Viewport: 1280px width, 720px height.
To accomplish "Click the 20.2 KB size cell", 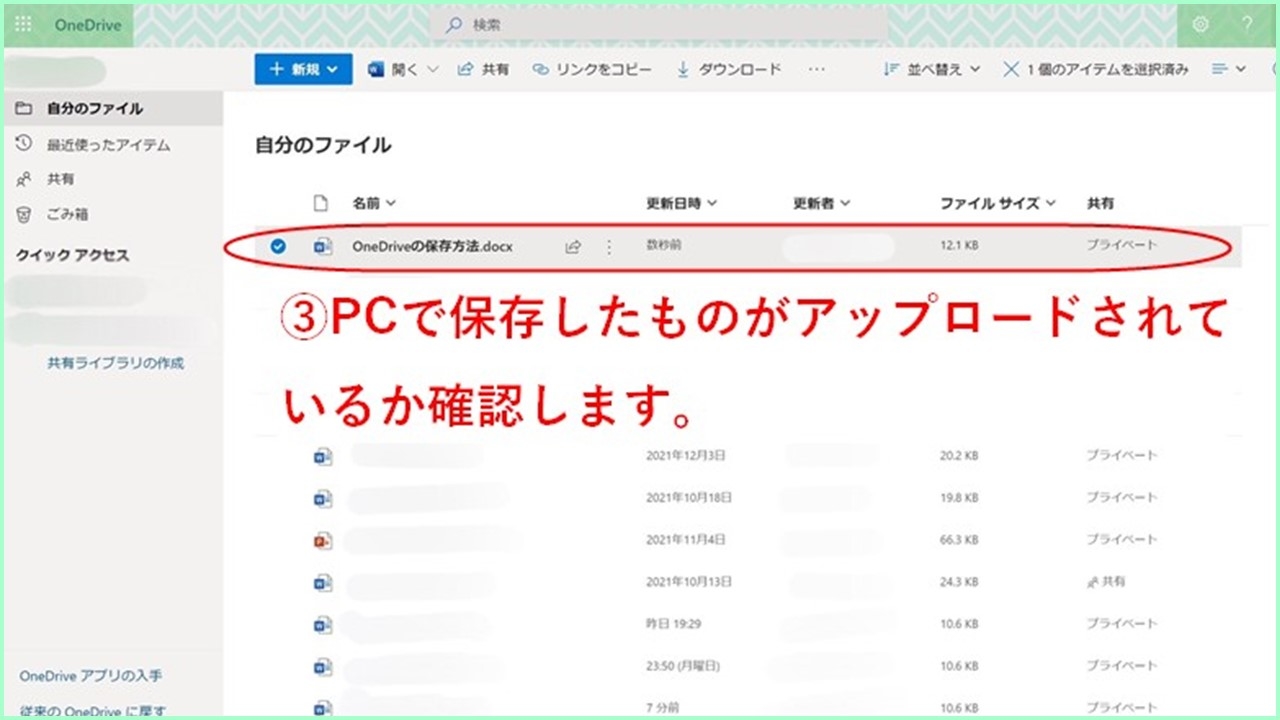I will [959, 455].
